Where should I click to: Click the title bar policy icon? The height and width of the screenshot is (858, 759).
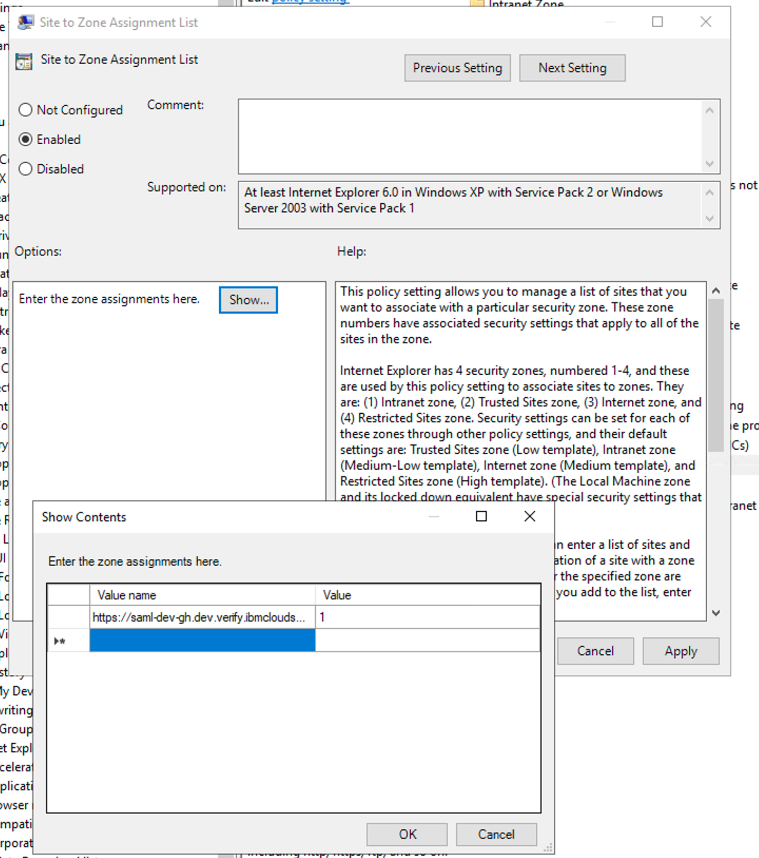25,22
